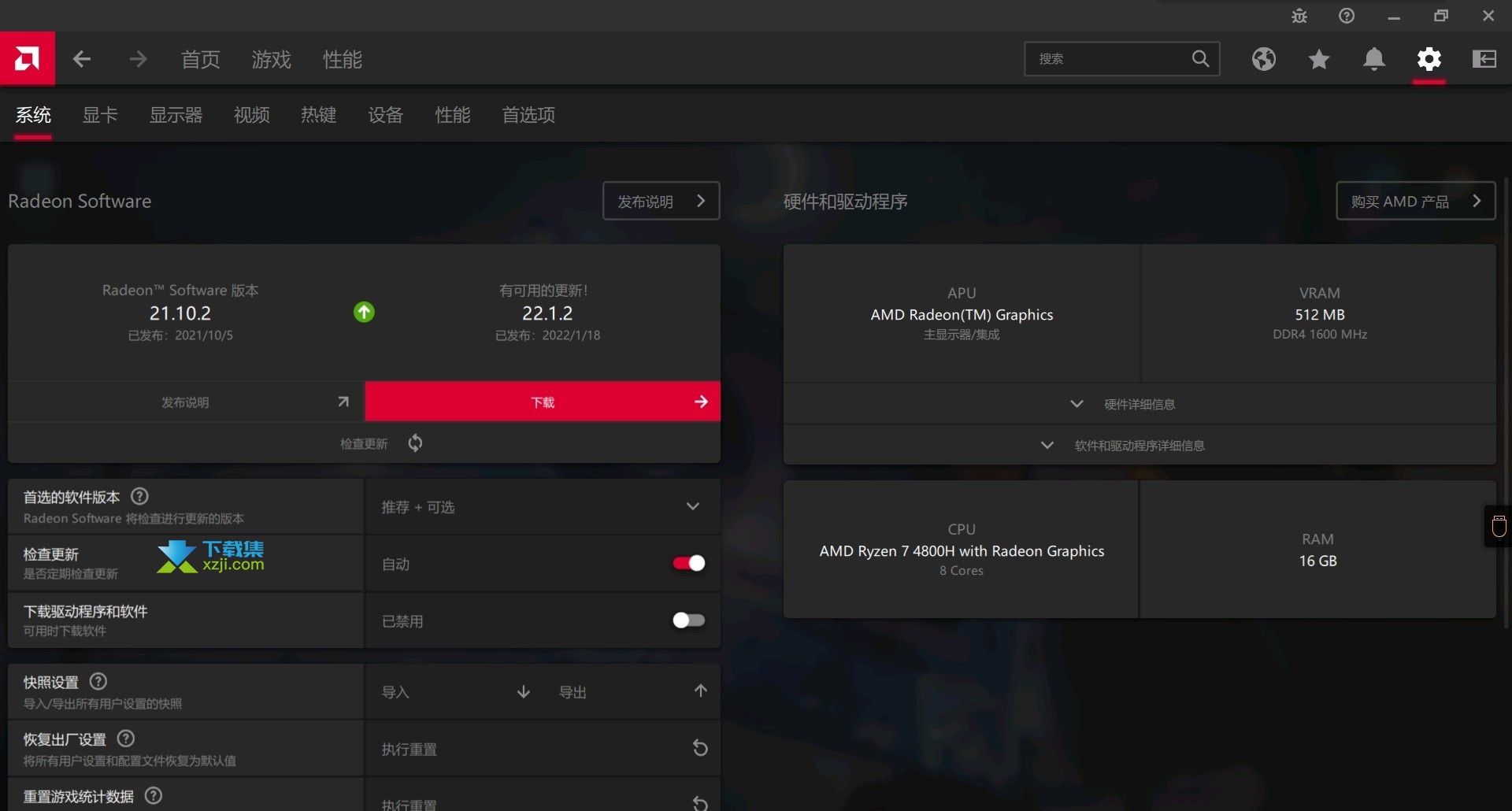1512x811 pixels.
Task: Switch to the 显卡 tab
Action: [x=100, y=115]
